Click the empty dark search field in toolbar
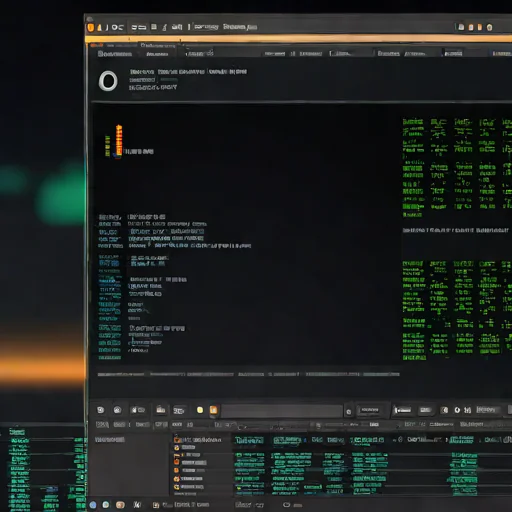 tap(282, 411)
